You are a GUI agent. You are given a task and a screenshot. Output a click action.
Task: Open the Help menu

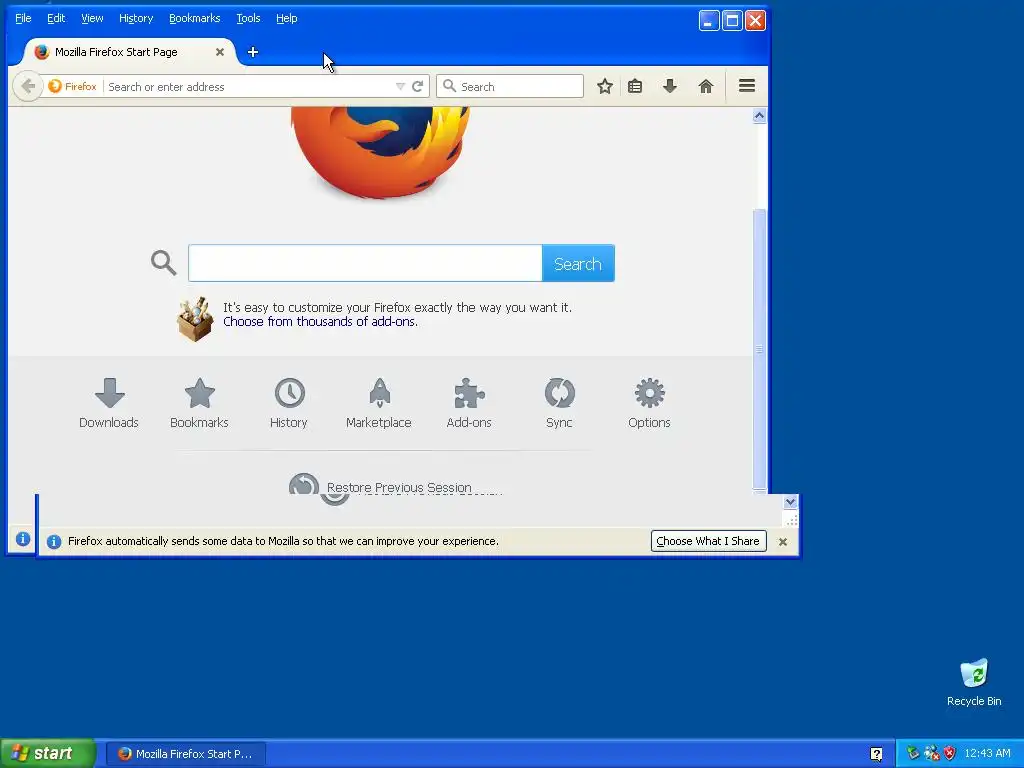tap(287, 18)
